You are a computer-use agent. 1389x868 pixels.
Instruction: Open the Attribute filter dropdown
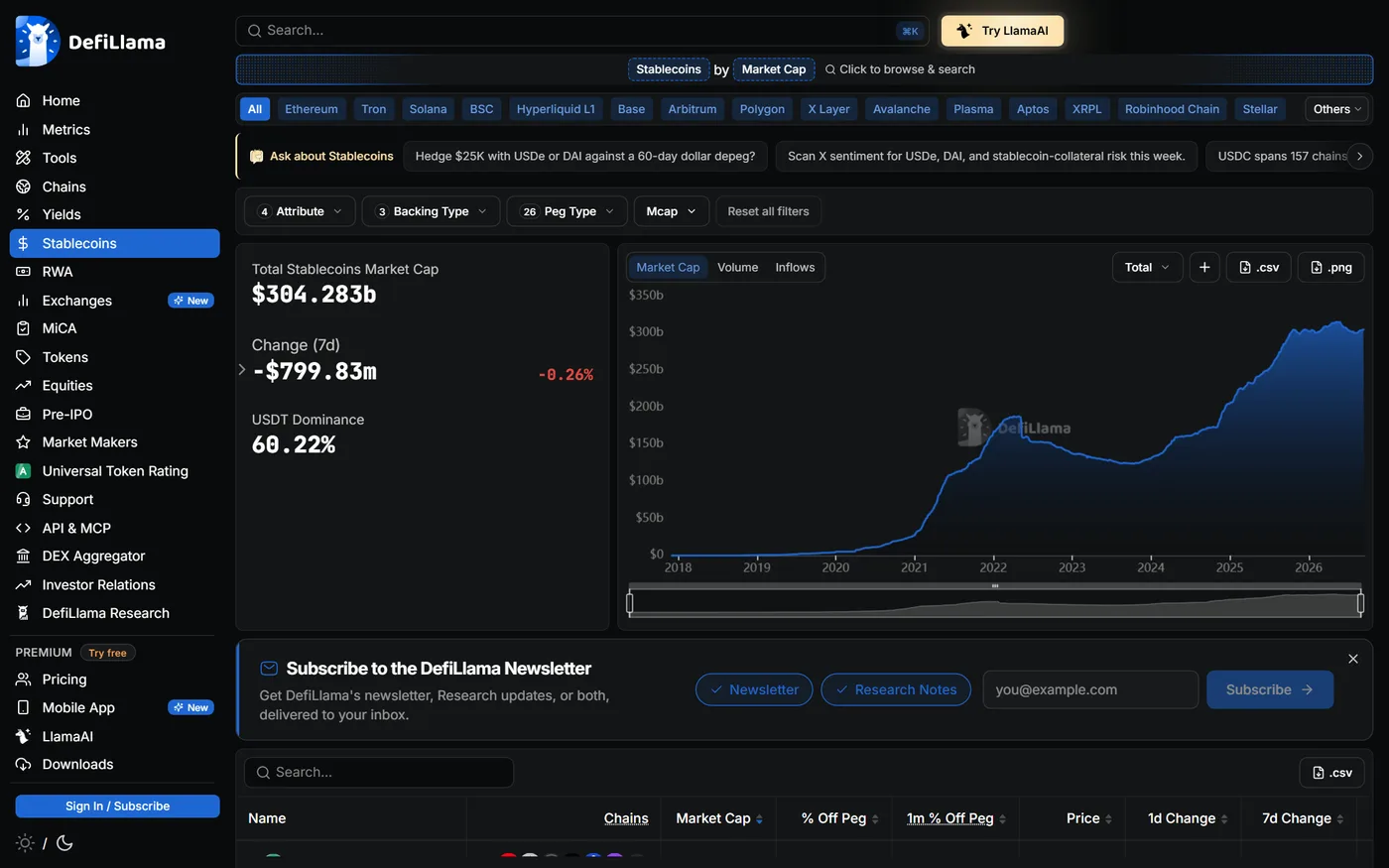click(300, 211)
